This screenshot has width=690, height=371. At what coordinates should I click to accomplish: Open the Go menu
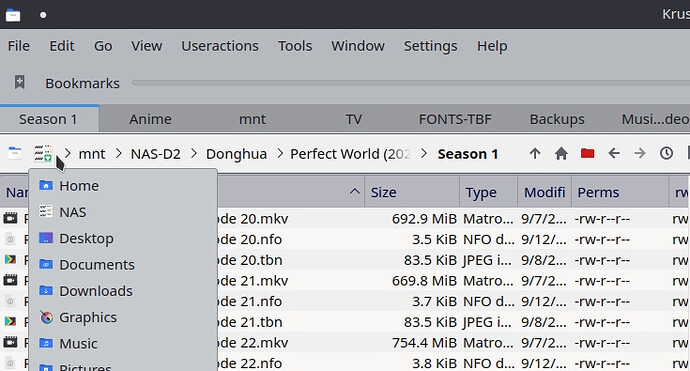pos(103,46)
